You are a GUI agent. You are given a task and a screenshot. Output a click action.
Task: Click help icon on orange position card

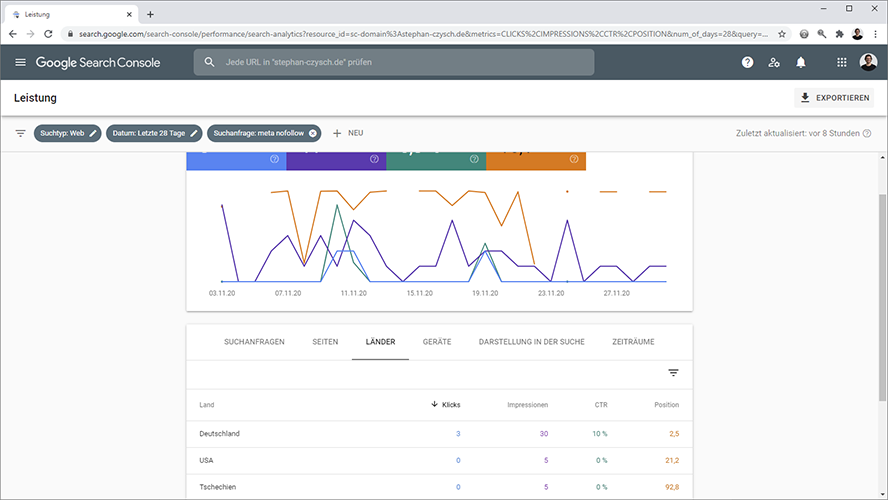coord(574,159)
